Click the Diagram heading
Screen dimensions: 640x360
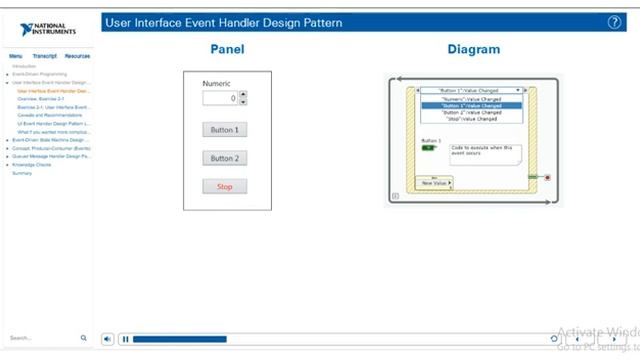473,49
